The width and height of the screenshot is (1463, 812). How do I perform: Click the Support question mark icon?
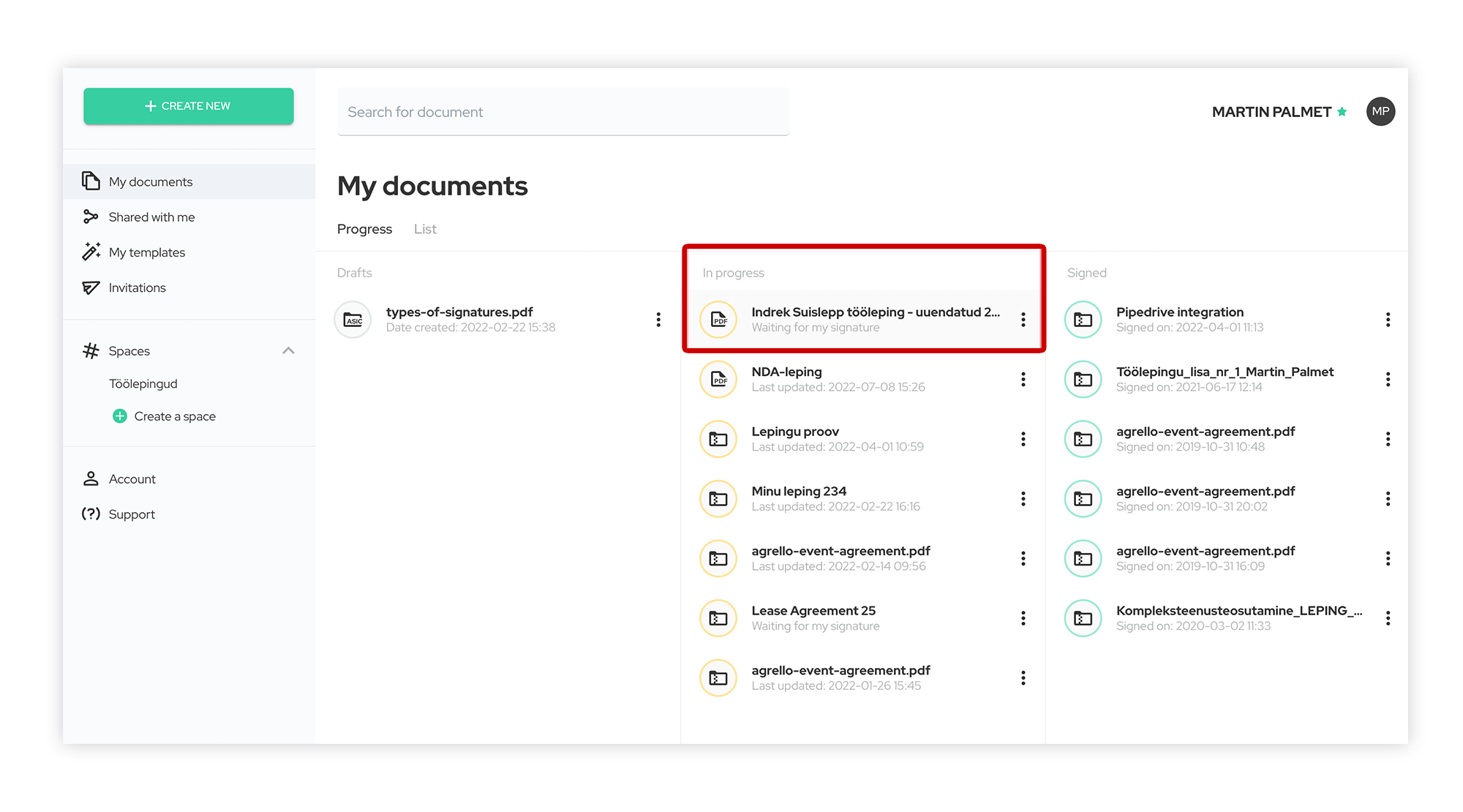[x=91, y=514]
